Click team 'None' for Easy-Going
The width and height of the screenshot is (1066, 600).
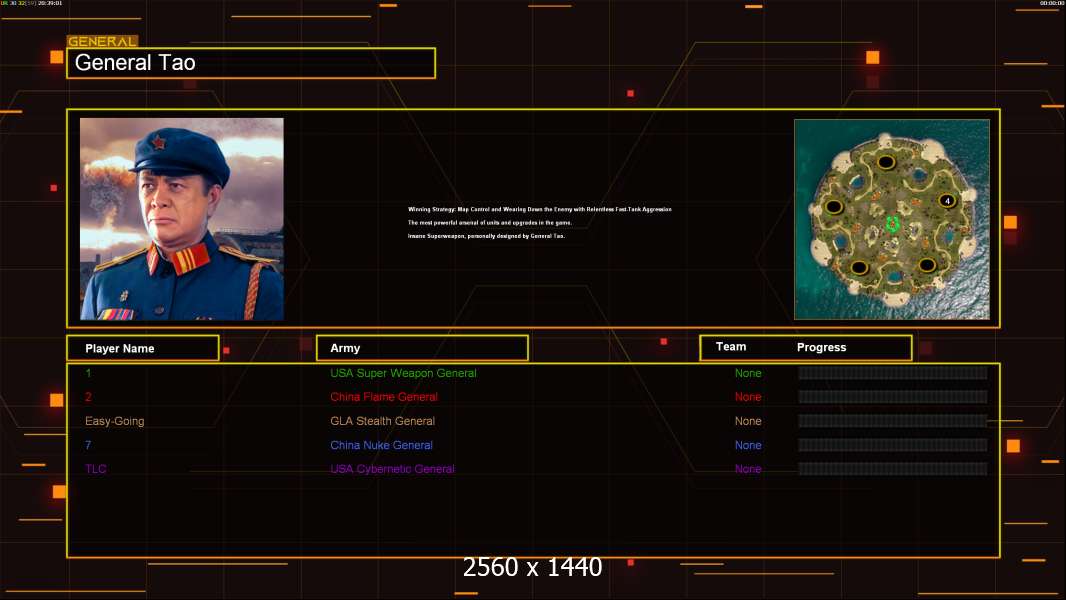[748, 421]
